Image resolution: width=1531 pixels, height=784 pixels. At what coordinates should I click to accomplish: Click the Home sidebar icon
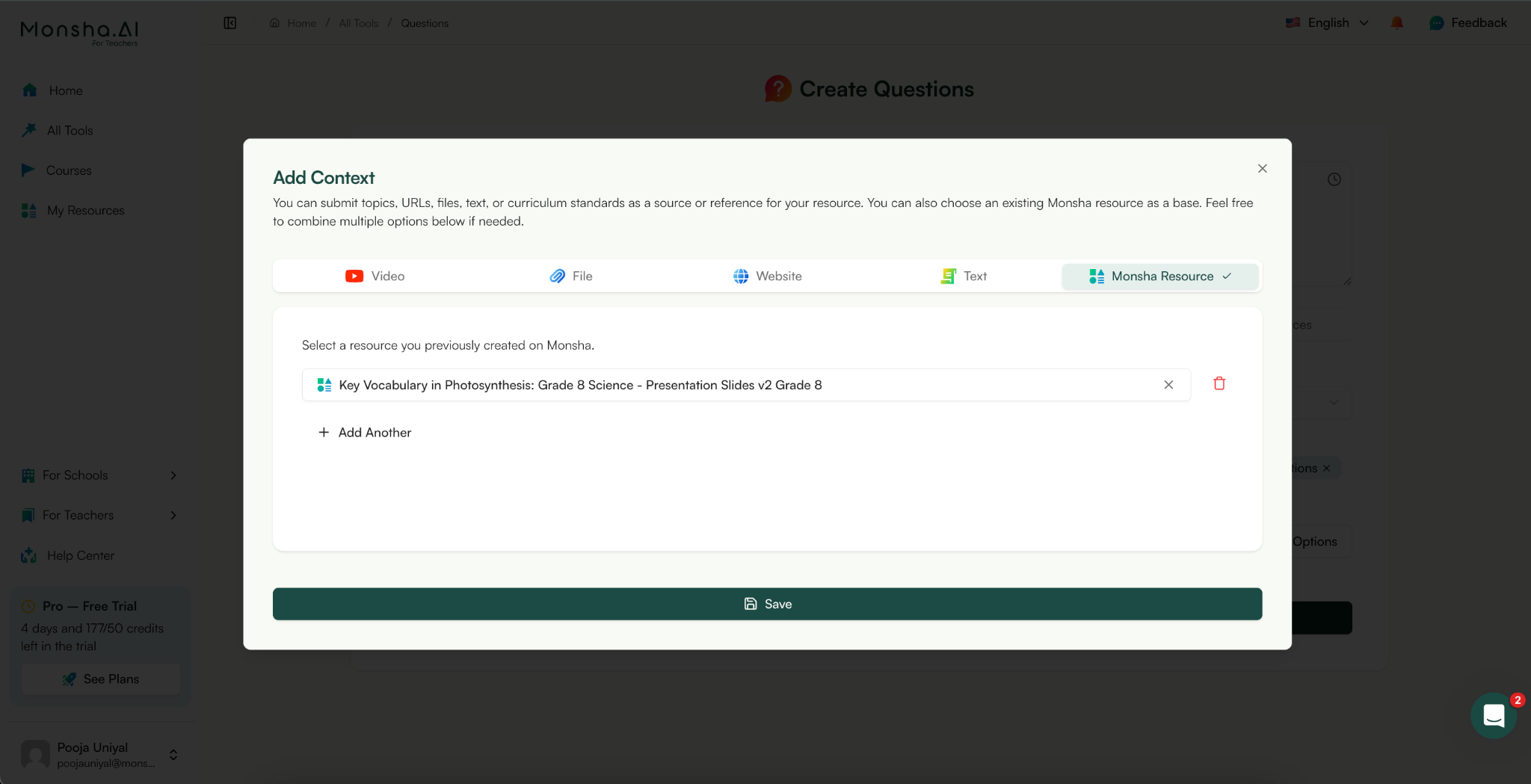(x=29, y=90)
